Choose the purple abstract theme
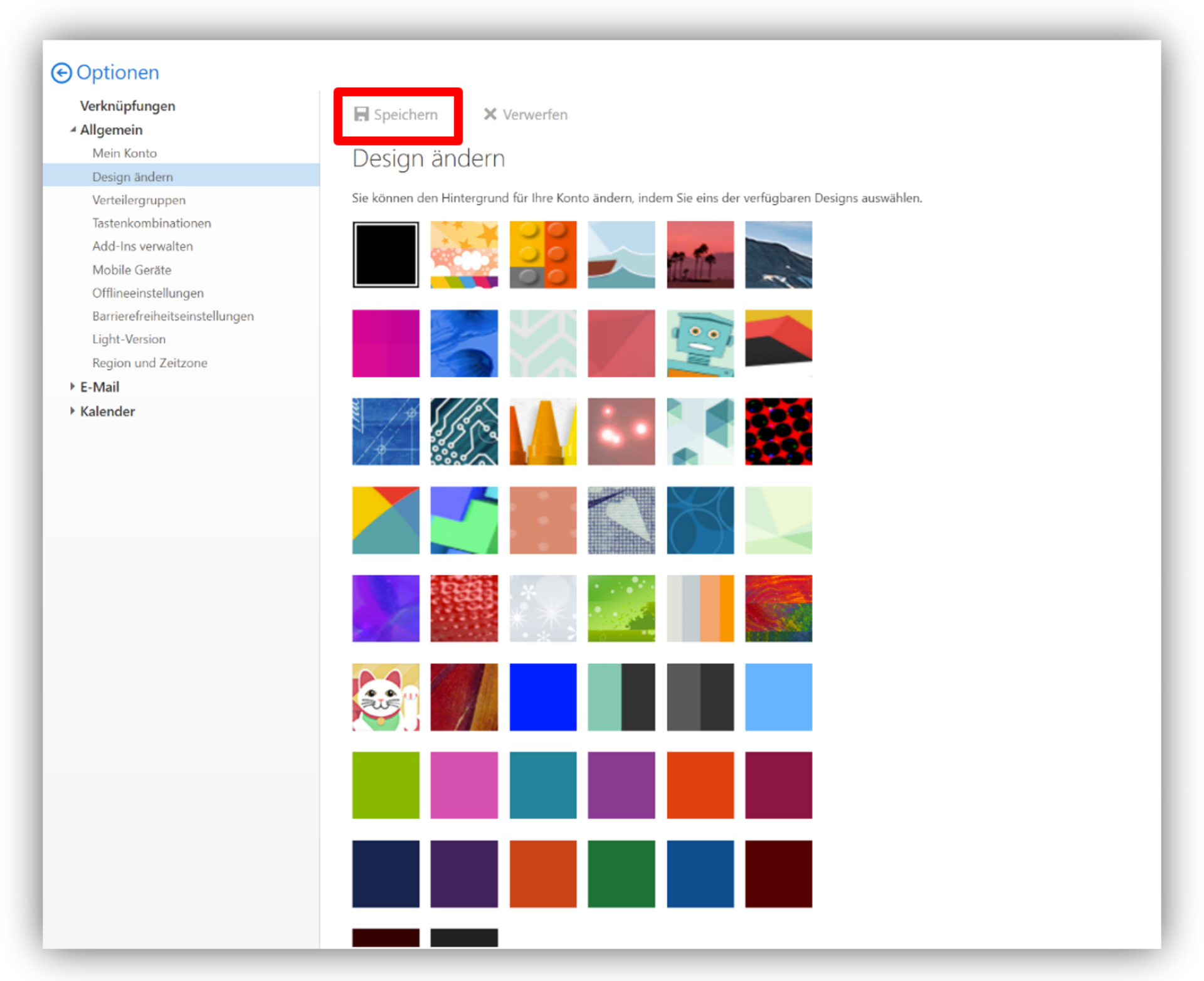 pos(386,608)
